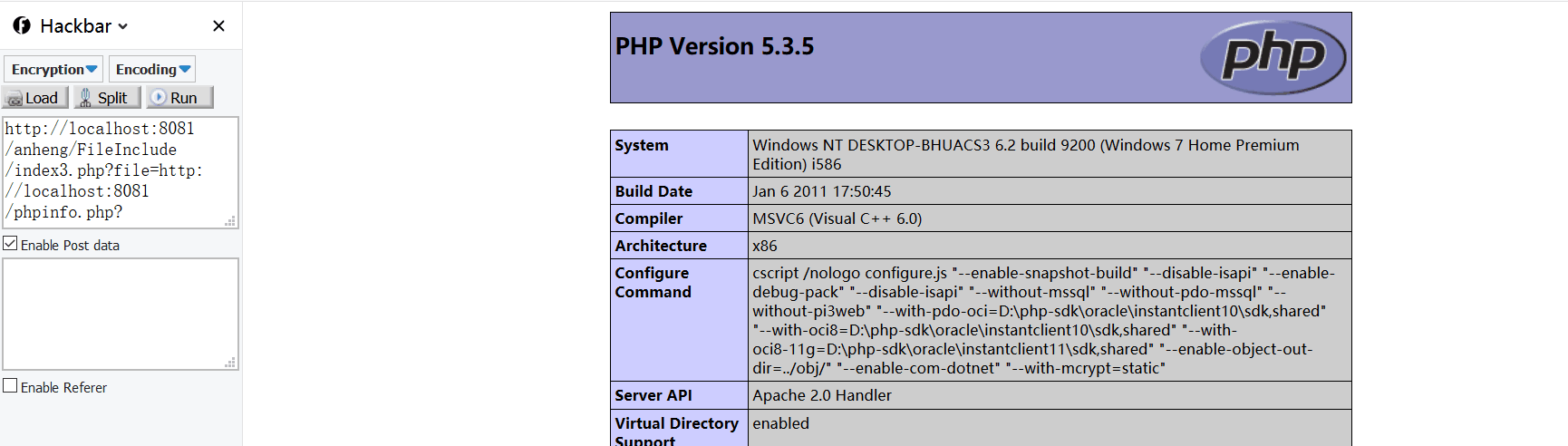Open the Encoding dropdown menu
1568x446 pixels.
[x=152, y=69]
